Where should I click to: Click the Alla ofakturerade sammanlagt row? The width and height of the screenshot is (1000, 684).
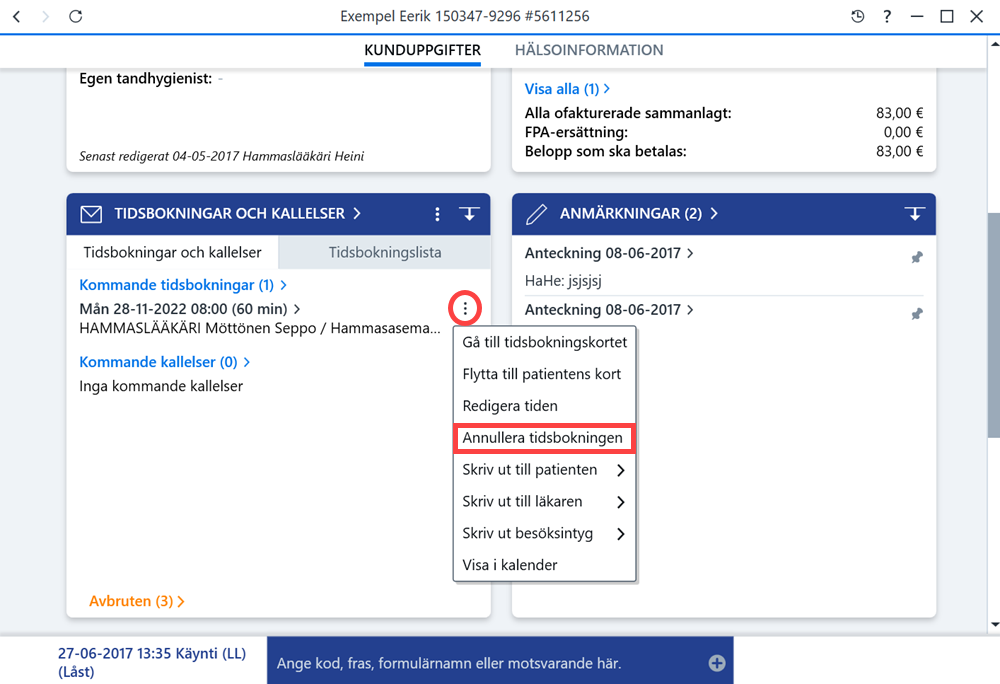click(724, 113)
